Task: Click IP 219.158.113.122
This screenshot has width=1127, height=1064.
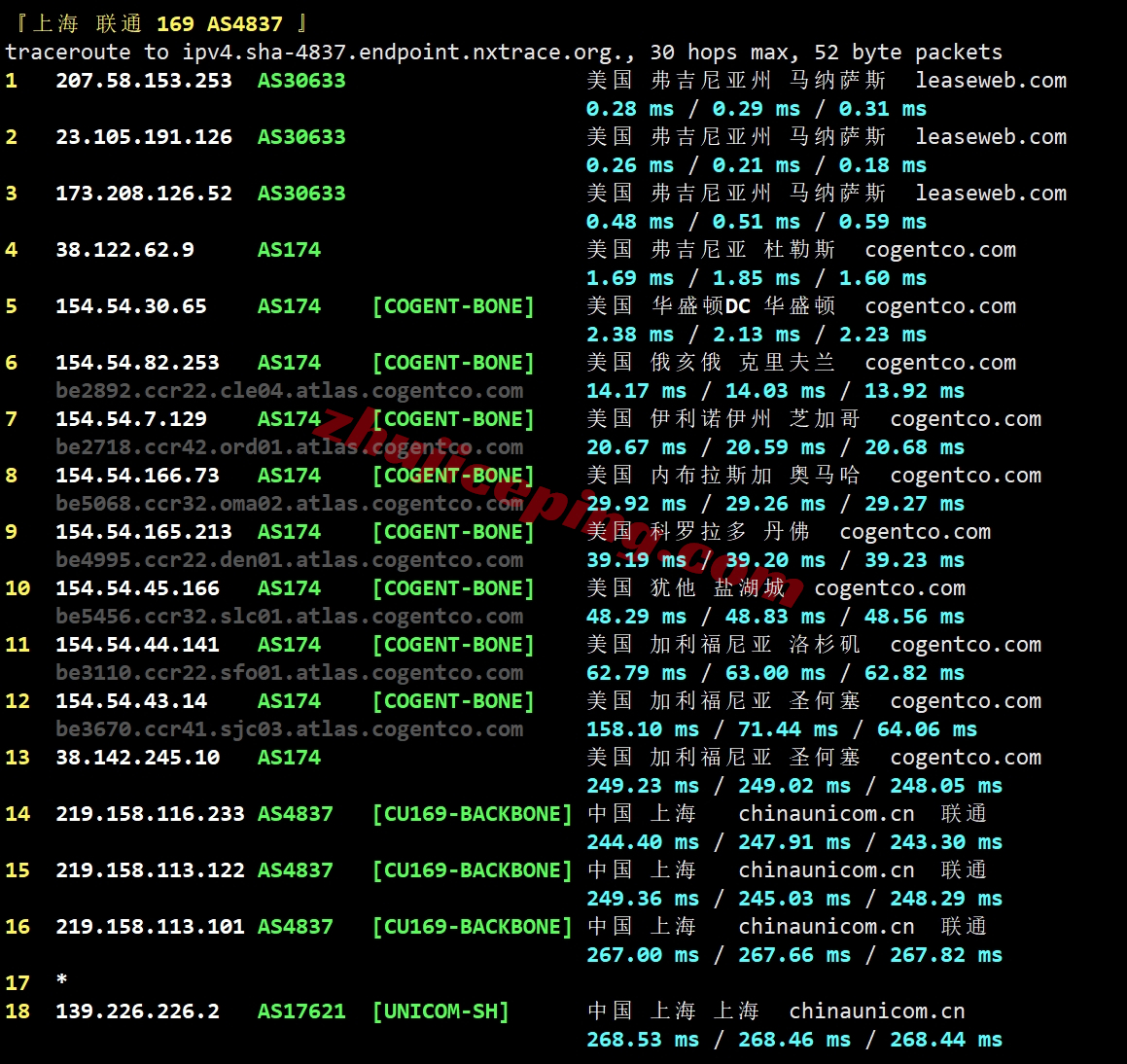Action: point(150,870)
